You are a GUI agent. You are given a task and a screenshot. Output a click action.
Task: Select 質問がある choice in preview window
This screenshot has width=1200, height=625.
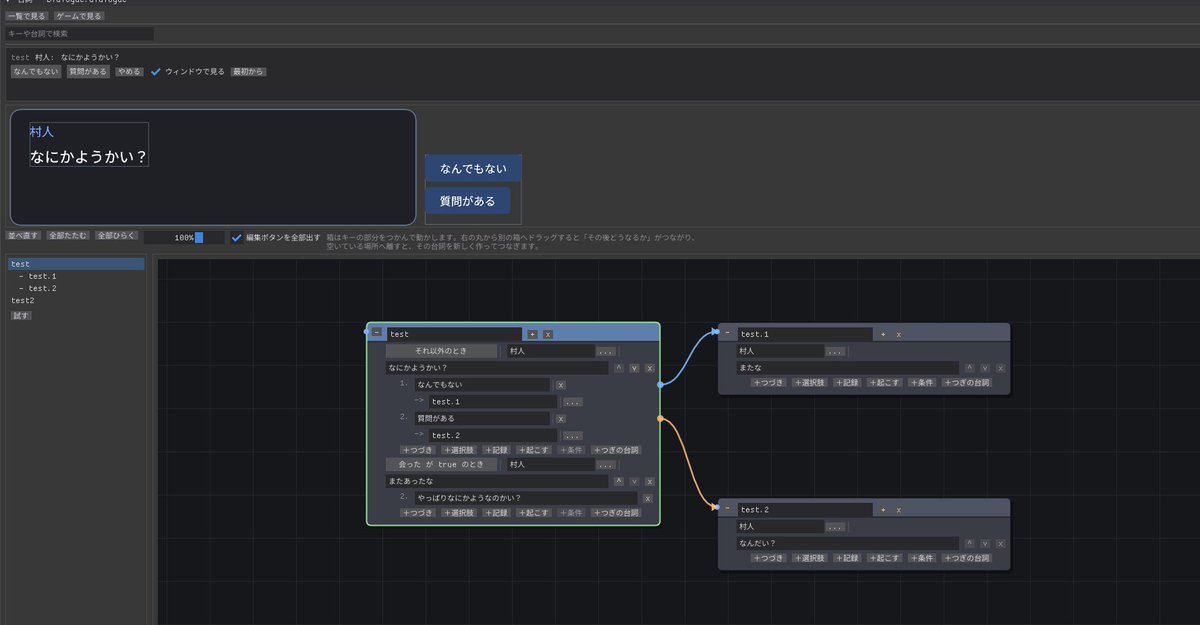click(x=468, y=201)
